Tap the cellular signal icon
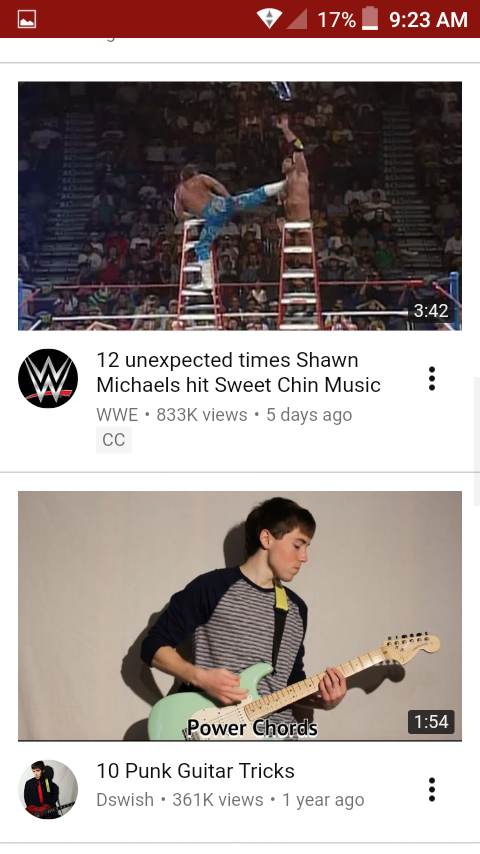Screen dimensions: 480x854 coord(297,19)
